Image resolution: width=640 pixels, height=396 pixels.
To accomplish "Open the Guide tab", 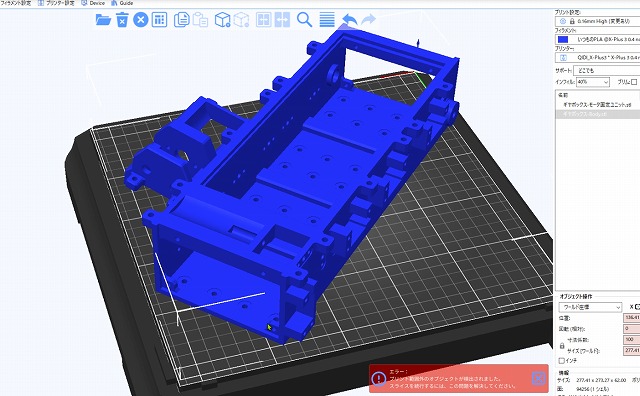I will point(122,3).
